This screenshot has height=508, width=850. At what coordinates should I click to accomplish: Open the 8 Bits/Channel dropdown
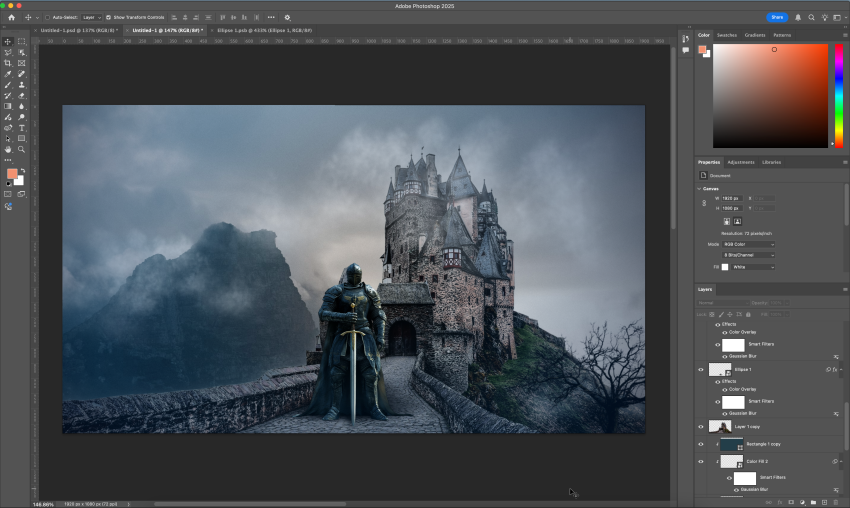748,255
